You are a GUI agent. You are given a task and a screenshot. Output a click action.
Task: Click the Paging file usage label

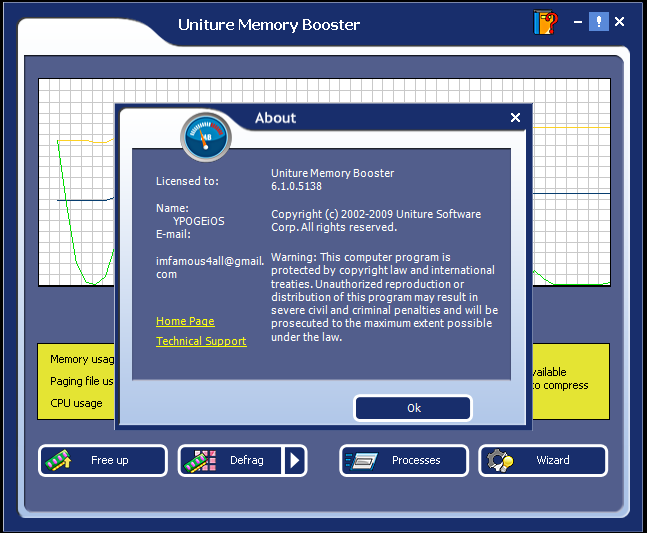[82, 382]
